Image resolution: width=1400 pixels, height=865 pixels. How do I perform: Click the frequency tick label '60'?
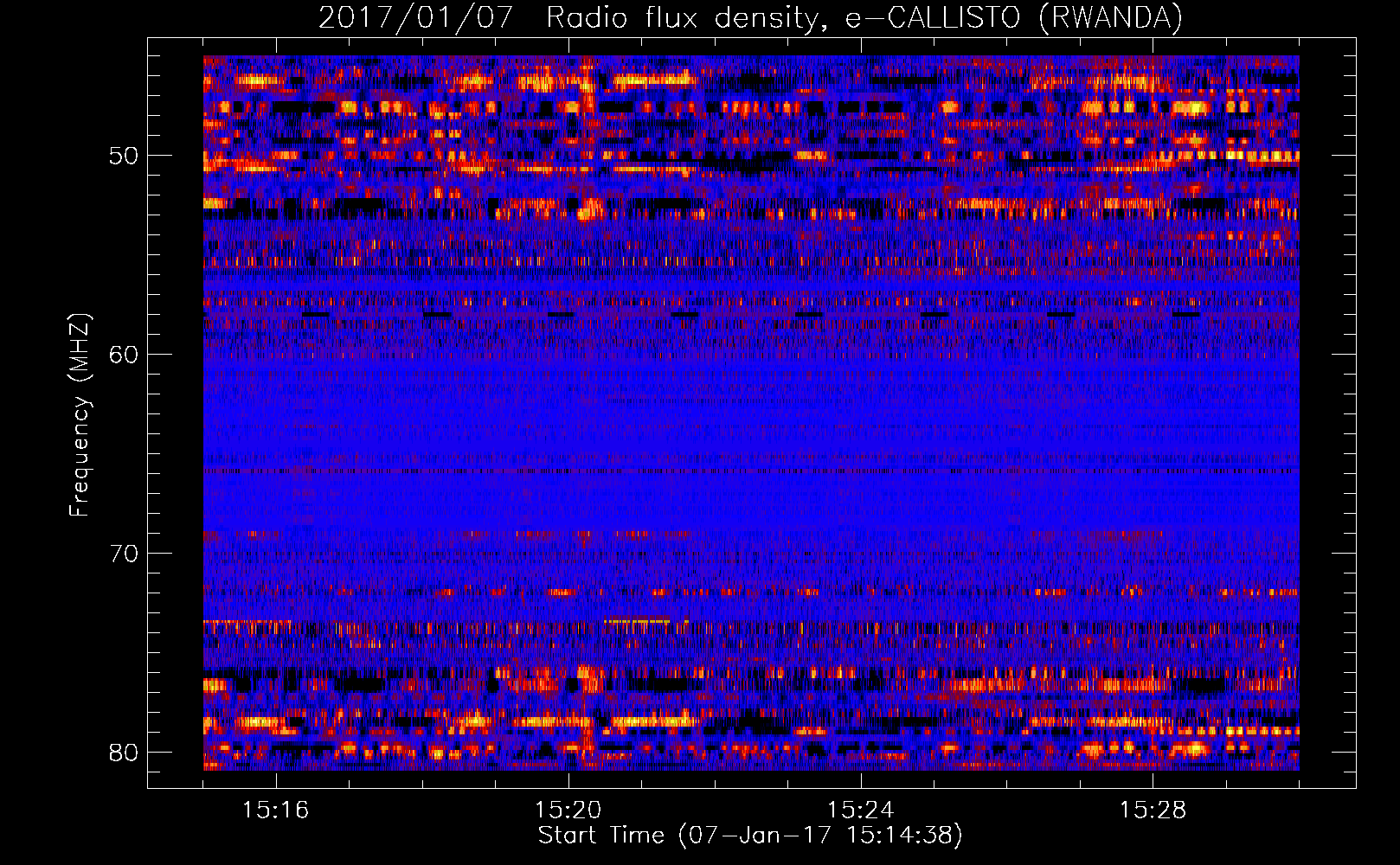[x=124, y=355]
